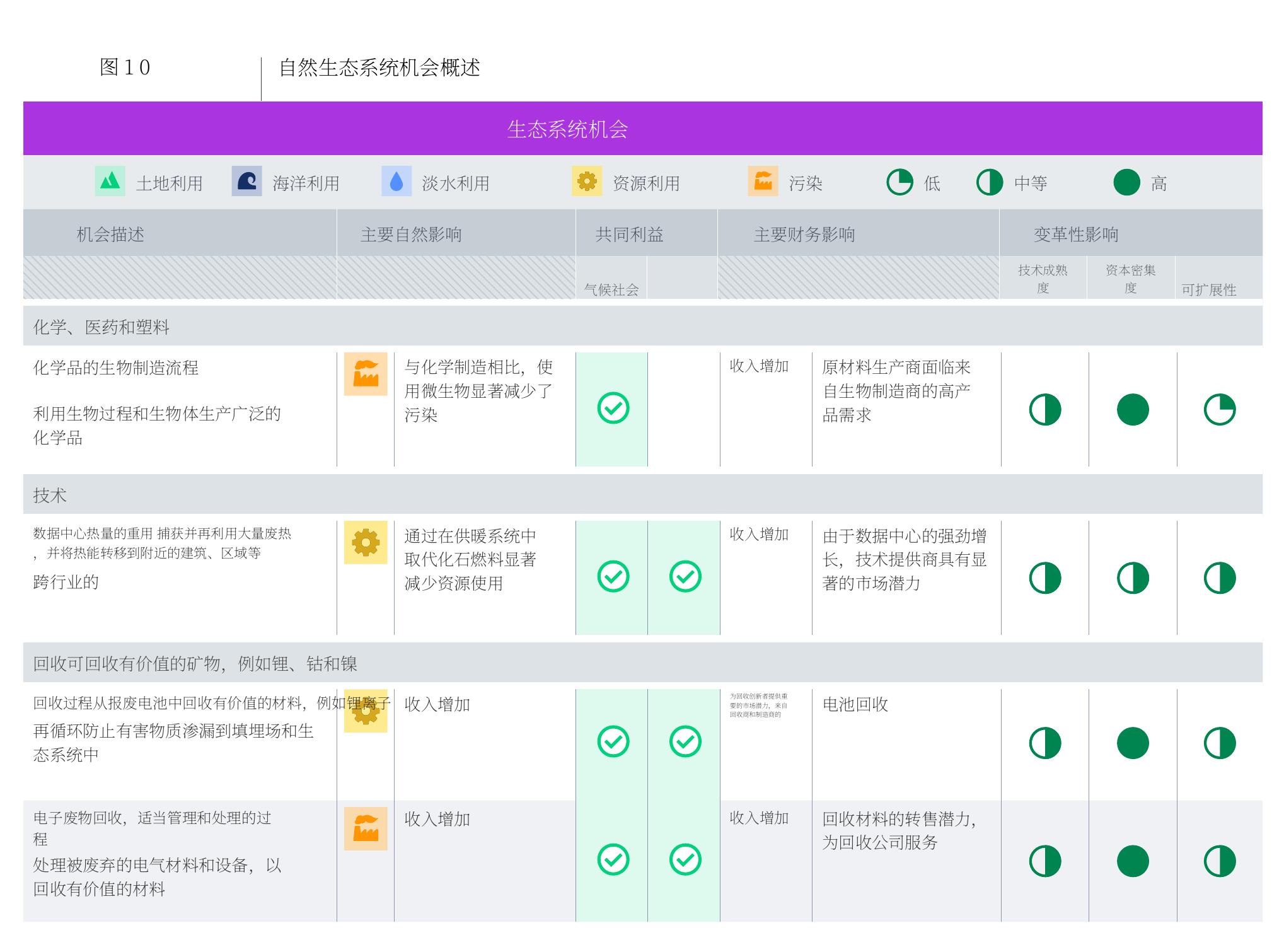
Task: Click the 污染 factory icon in legend
Action: pyautogui.click(x=763, y=181)
